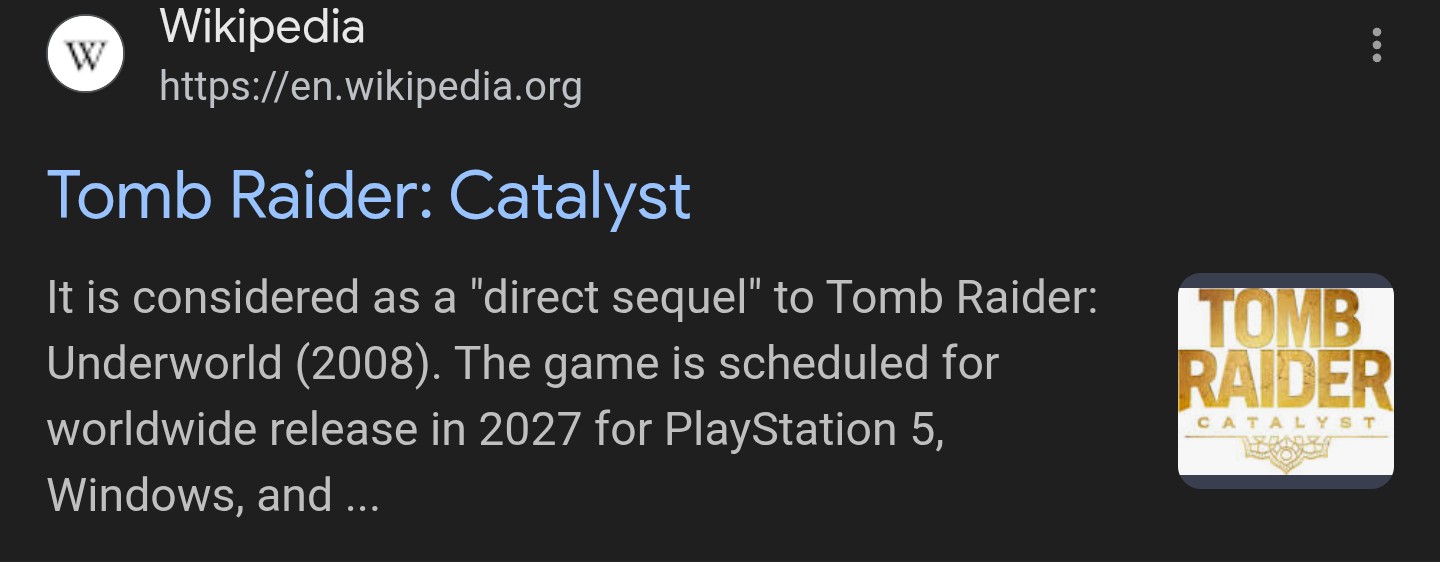Click the CATALYST word on the thumbnail

(1285, 423)
